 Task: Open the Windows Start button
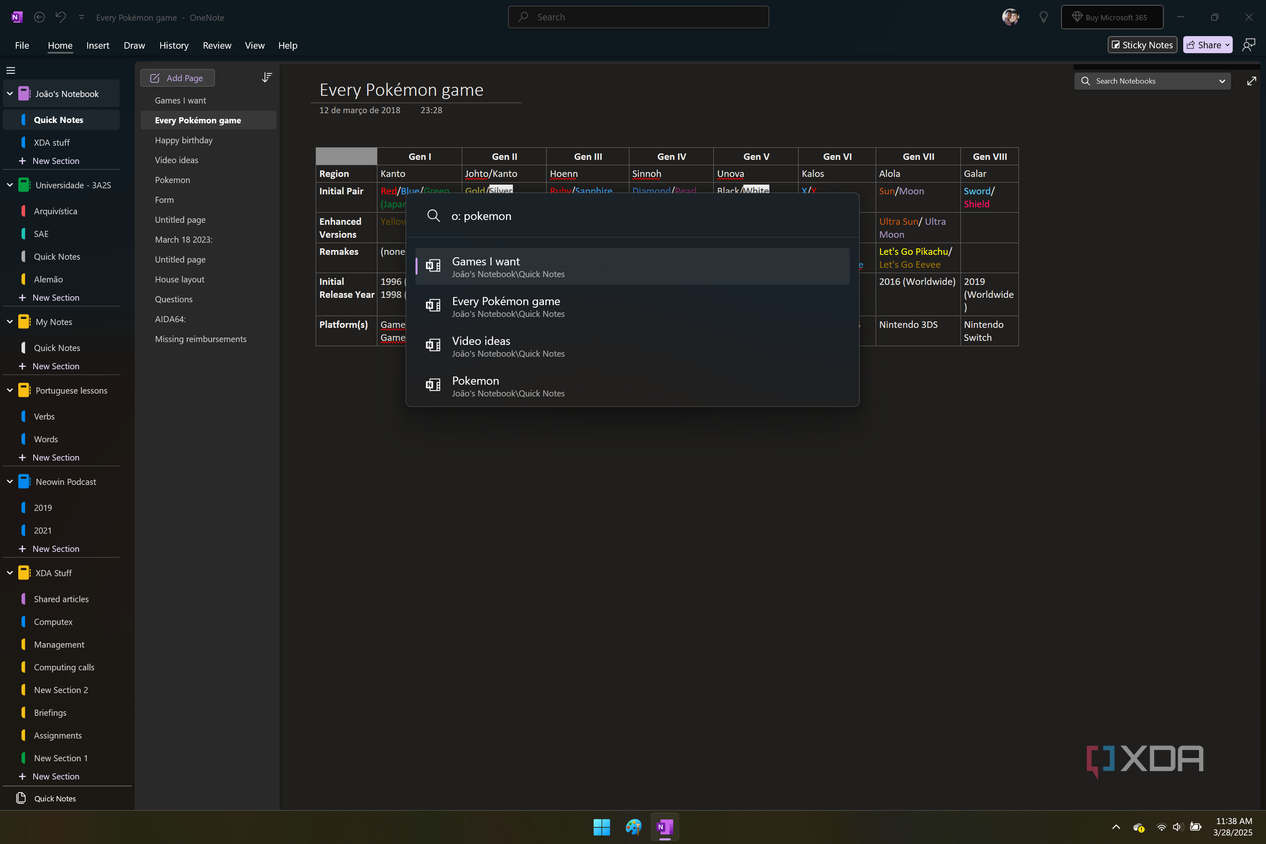tap(602, 827)
